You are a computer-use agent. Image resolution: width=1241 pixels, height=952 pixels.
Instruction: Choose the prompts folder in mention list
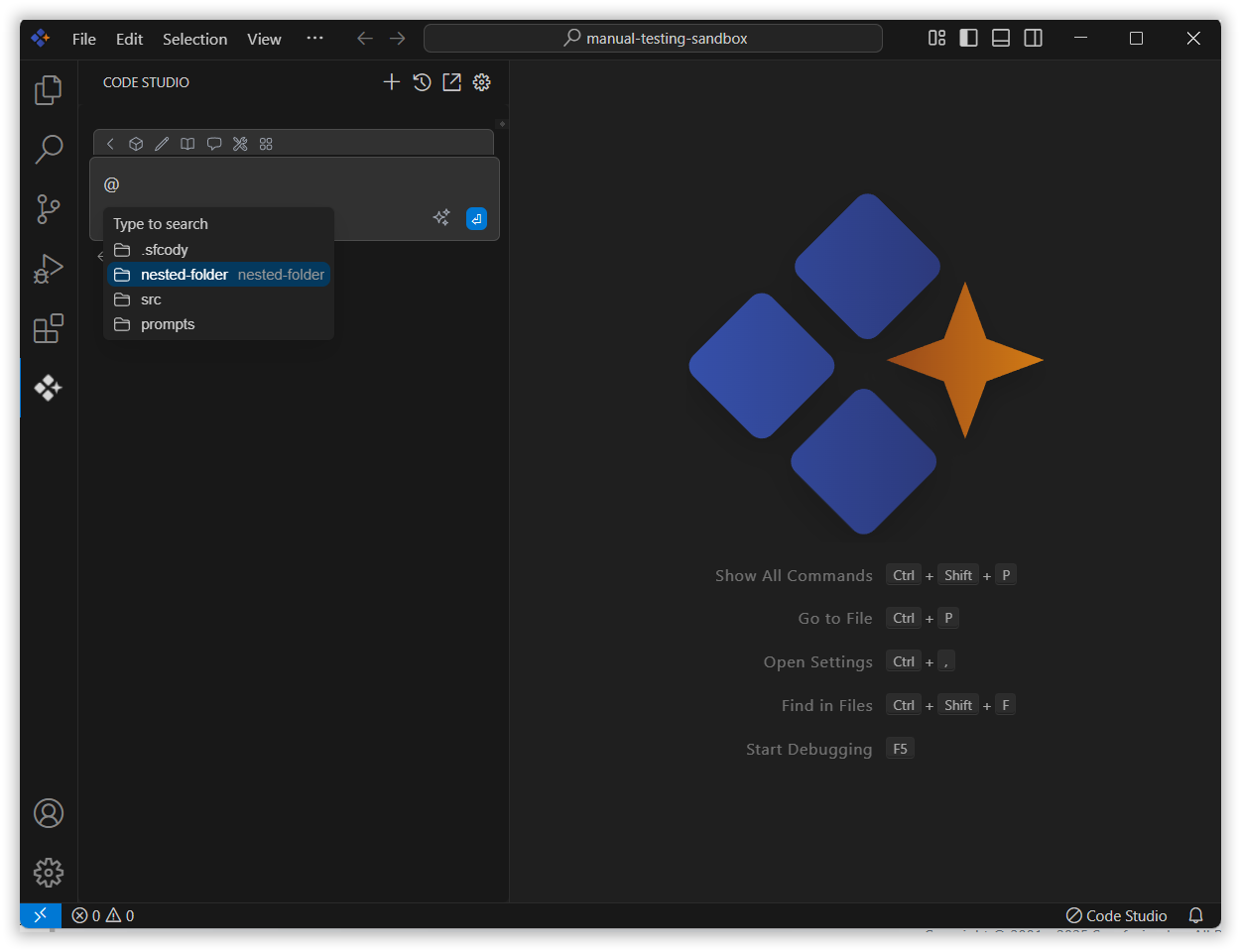pos(168,324)
